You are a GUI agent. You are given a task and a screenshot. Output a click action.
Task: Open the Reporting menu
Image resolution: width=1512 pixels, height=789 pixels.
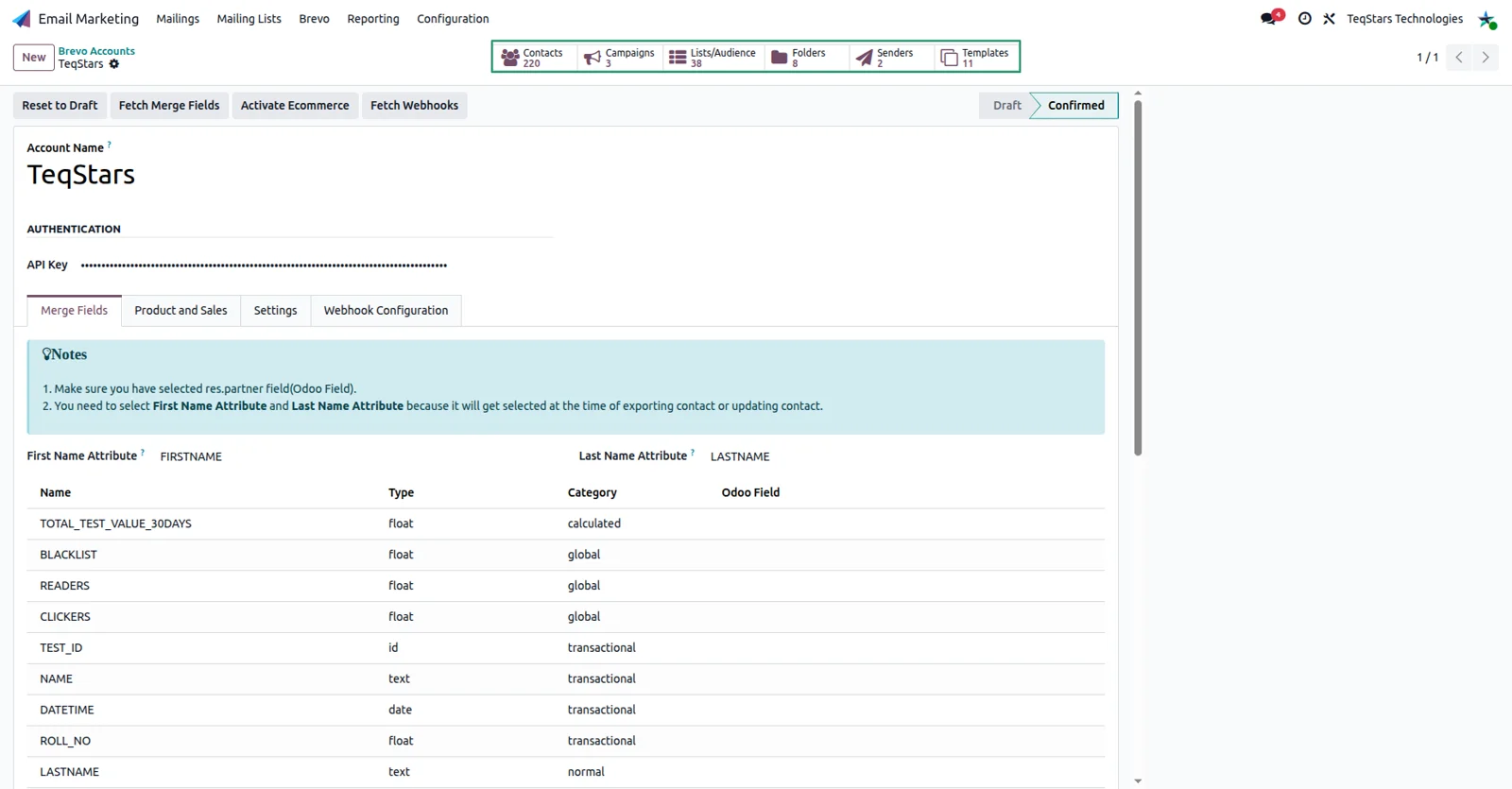(373, 19)
